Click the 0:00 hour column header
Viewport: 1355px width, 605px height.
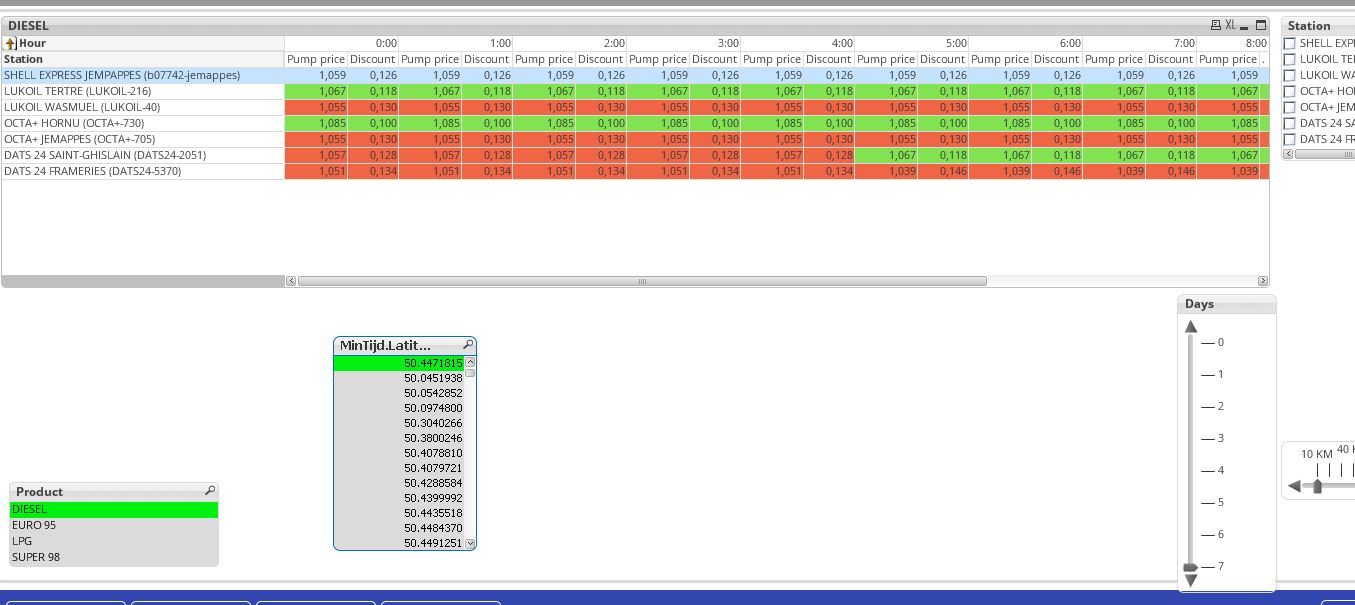tap(342, 43)
